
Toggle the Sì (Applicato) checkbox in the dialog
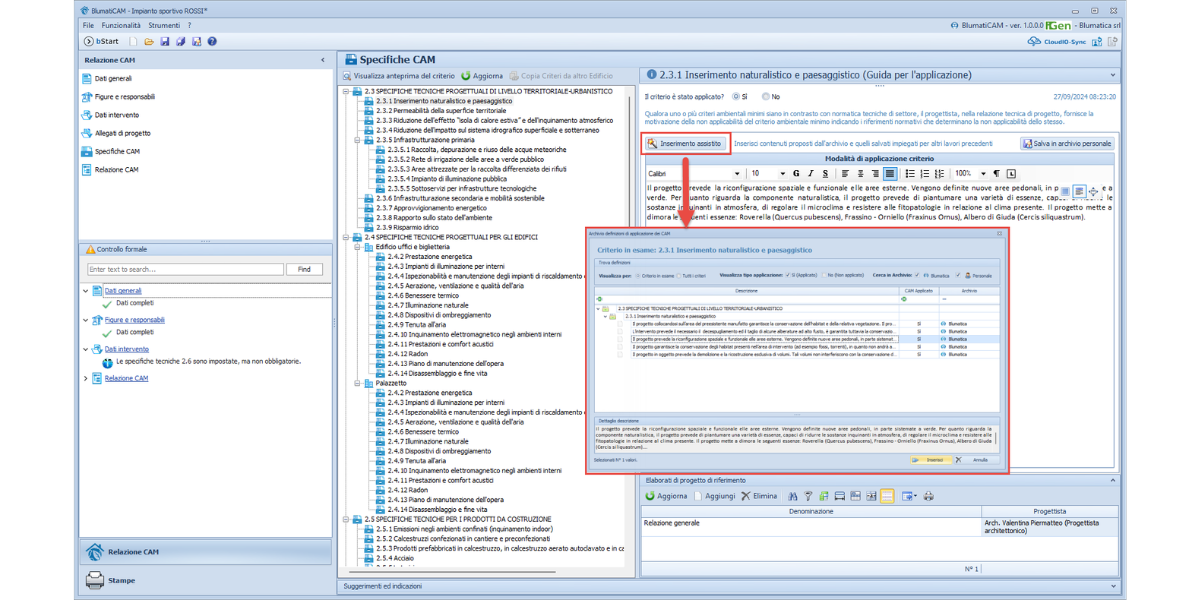click(x=787, y=275)
